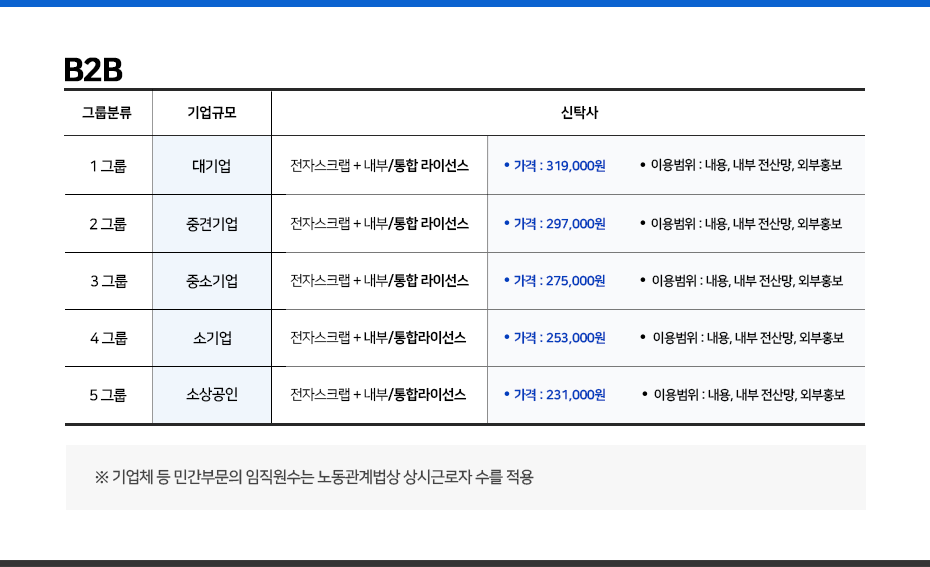Select the 5 그룹 row label
This screenshot has width=930, height=567.
pos(108,395)
